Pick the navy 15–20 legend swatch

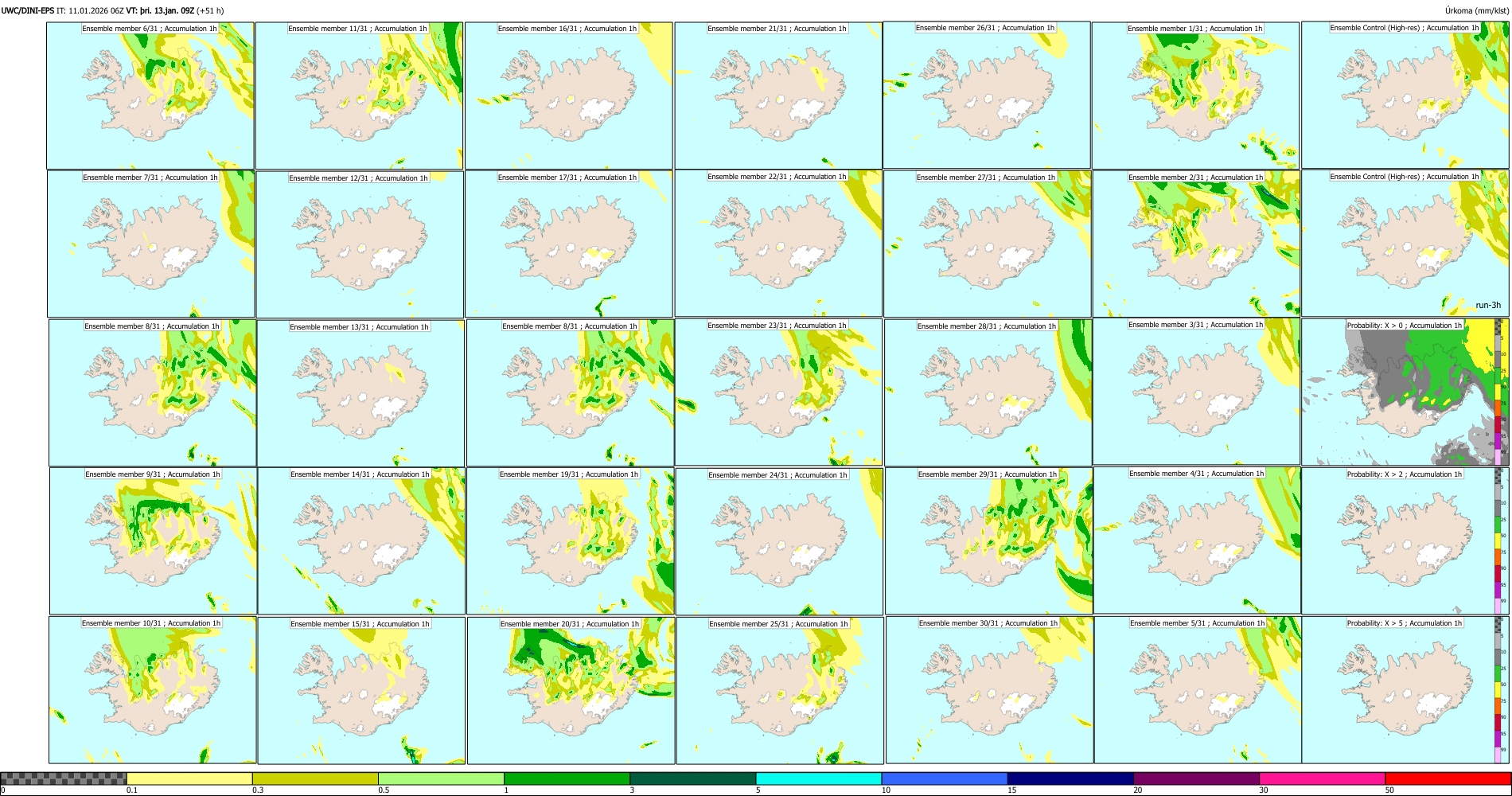click(1070, 778)
